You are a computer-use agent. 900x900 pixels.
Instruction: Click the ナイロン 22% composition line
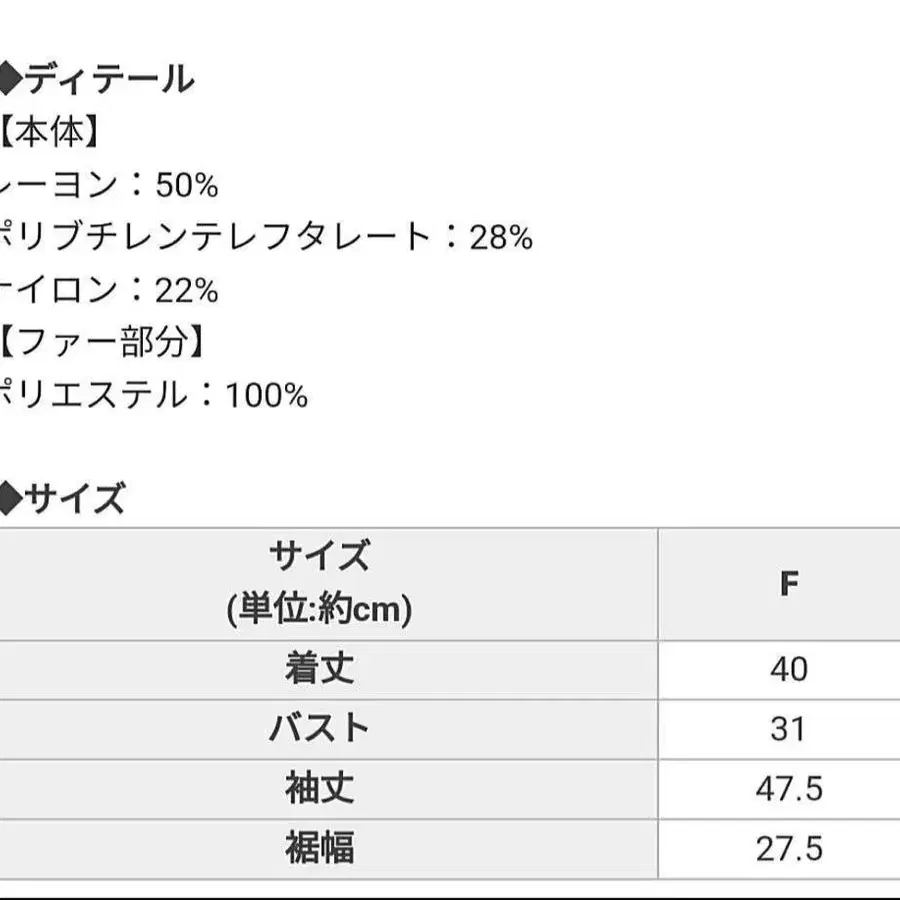(x=108, y=291)
